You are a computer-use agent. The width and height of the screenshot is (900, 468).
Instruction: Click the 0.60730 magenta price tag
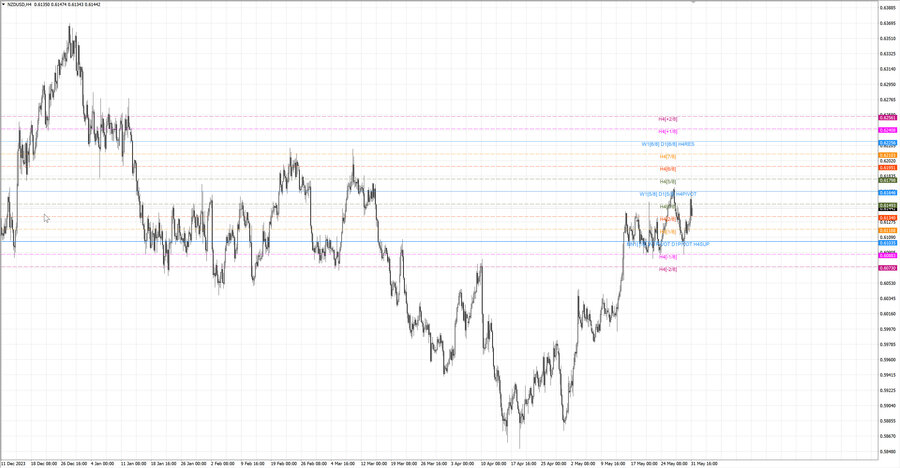coord(888,268)
